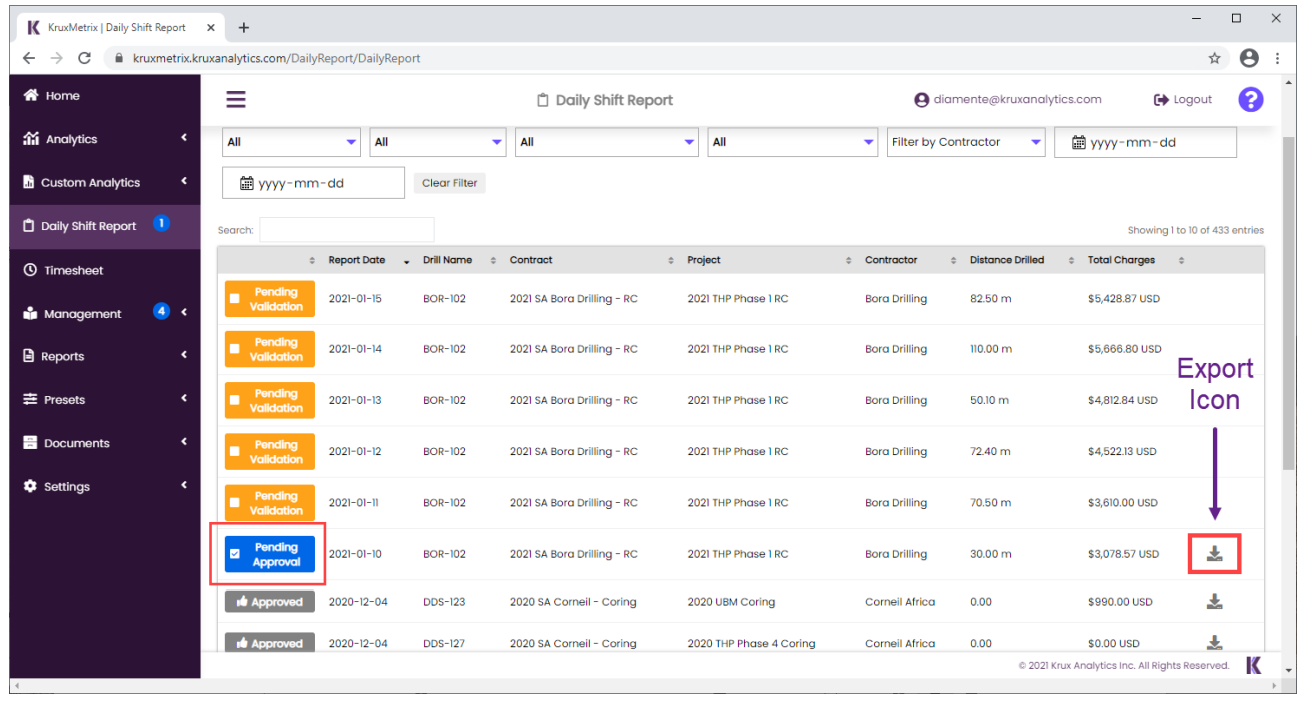Expand the Presets submenu chevron
The image size is (1305, 703).
[x=184, y=398]
